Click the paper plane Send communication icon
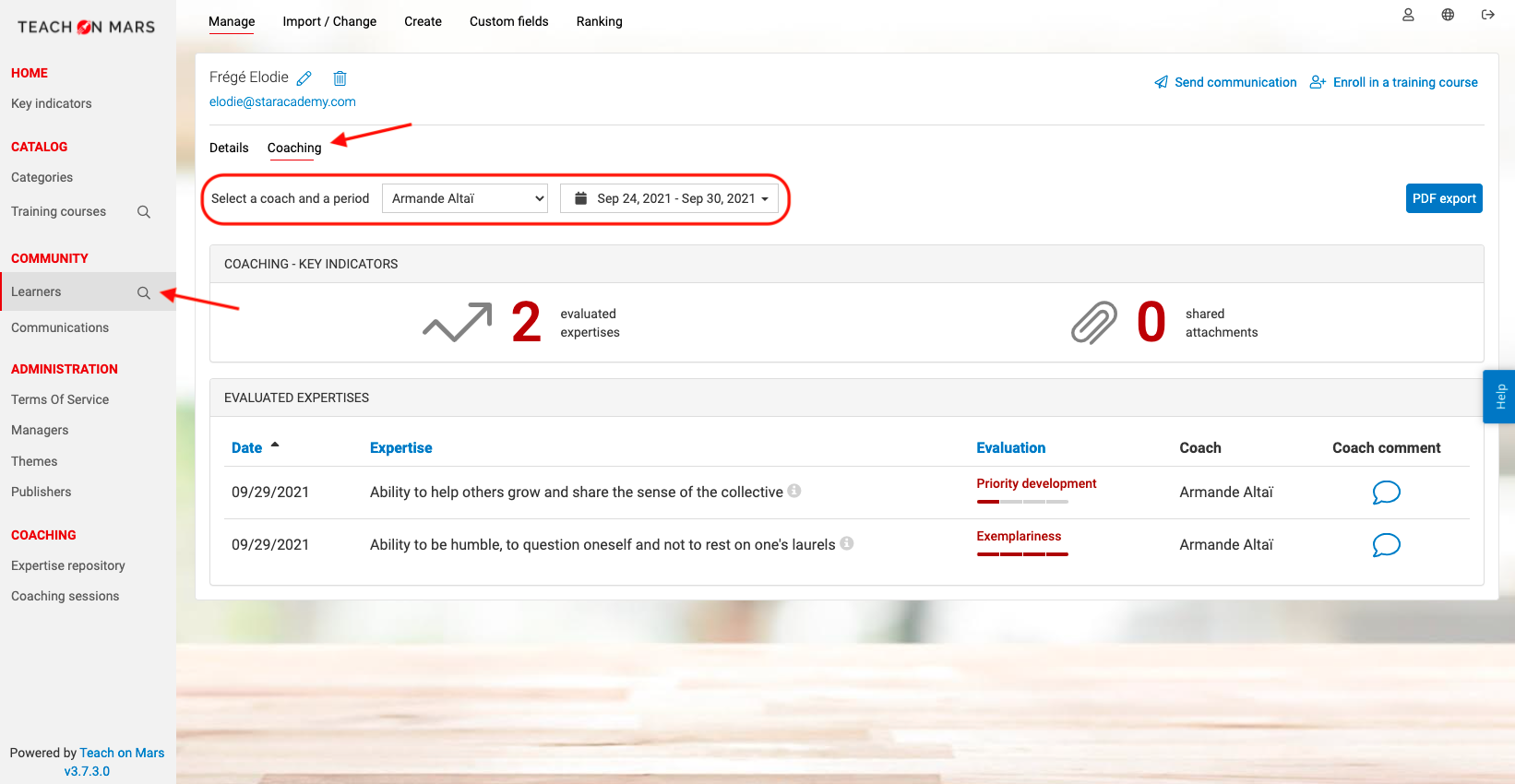1515x784 pixels. click(1161, 82)
